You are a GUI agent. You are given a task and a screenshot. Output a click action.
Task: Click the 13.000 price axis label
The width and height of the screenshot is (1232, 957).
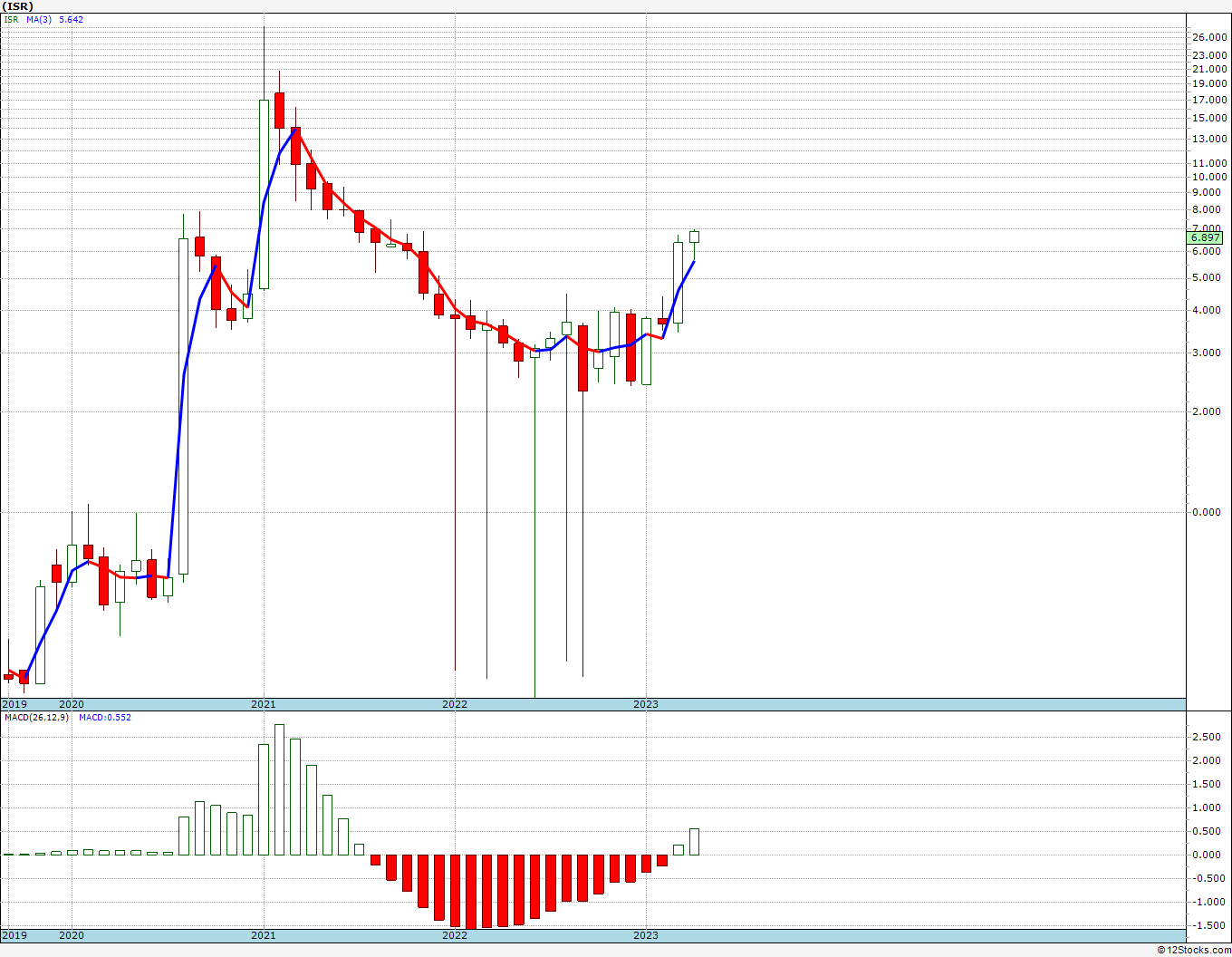click(x=1210, y=139)
